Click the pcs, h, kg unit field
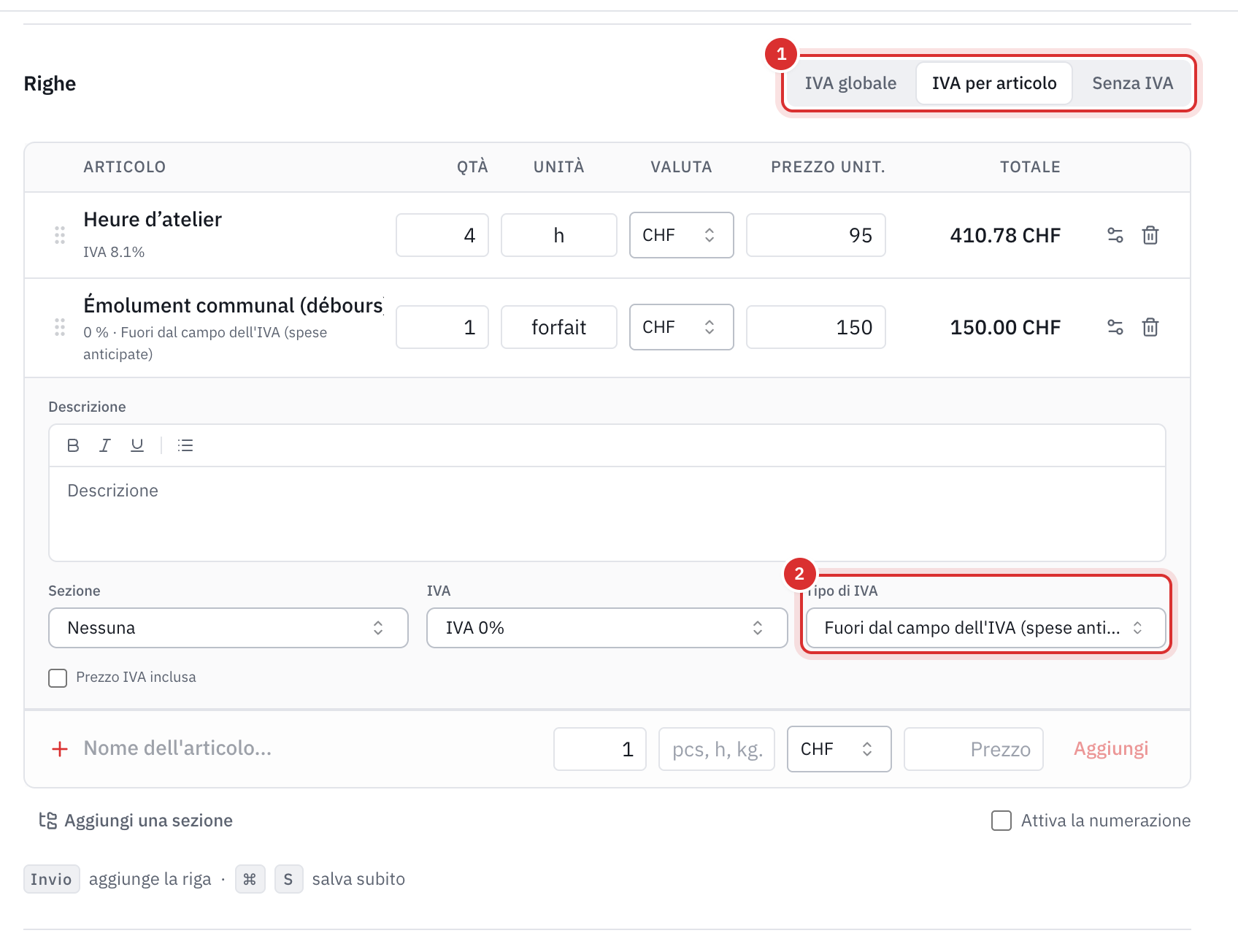The image size is (1238, 952). tap(717, 749)
